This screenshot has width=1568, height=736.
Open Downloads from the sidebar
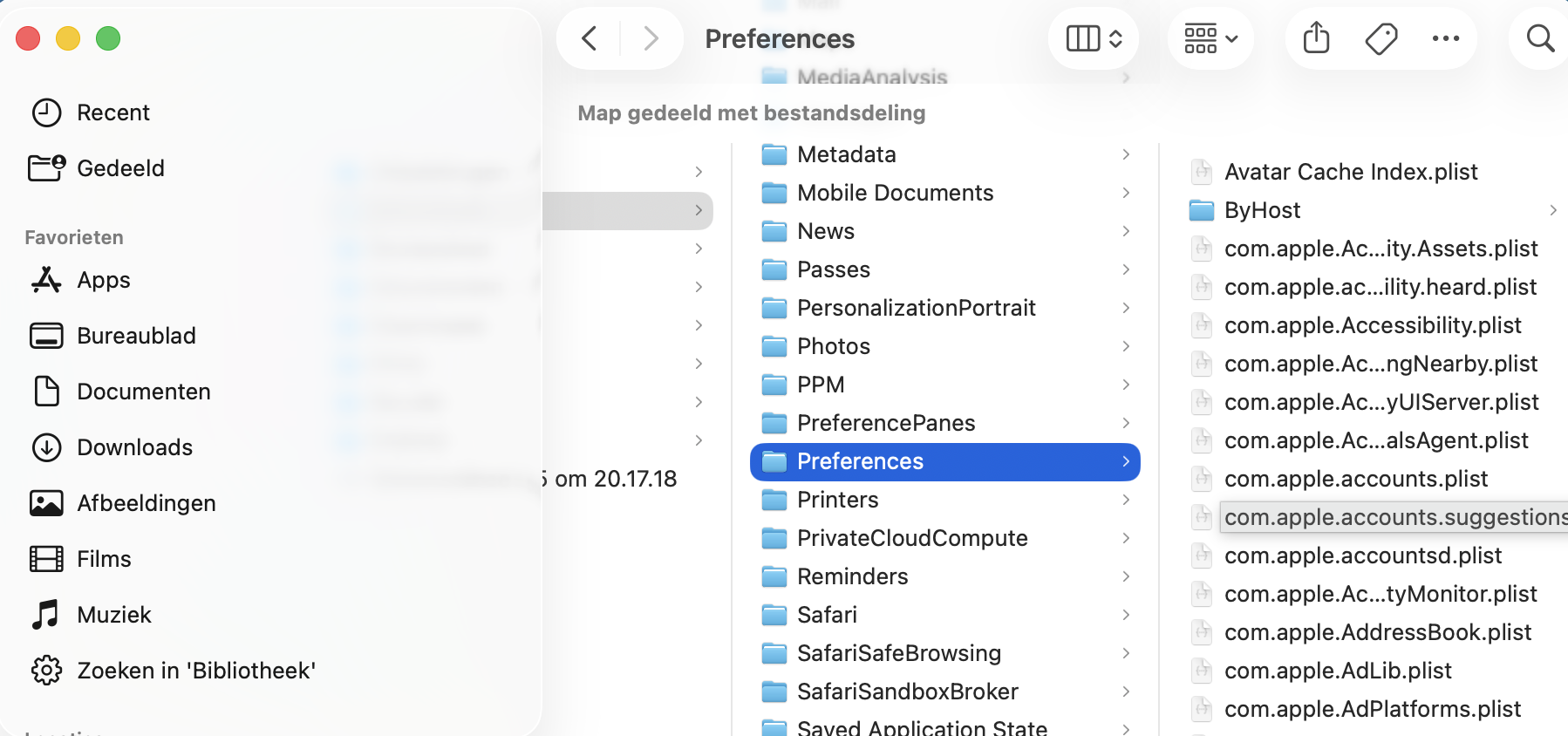(x=135, y=446)
